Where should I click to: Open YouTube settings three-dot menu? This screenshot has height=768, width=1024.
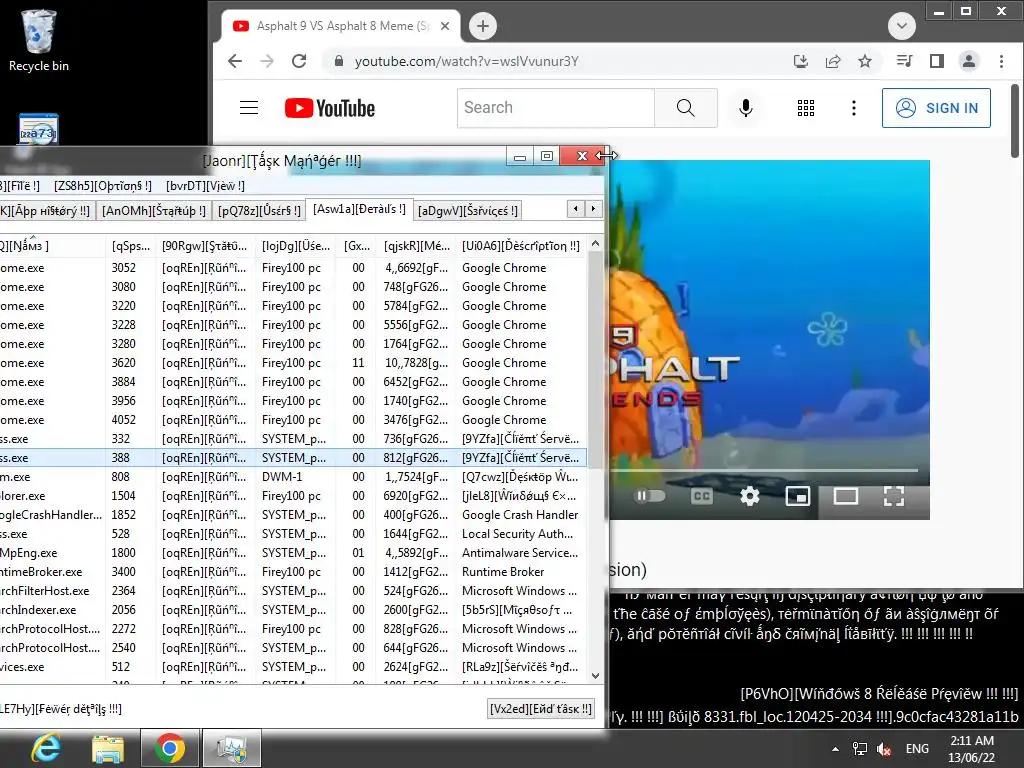point(854,108)
